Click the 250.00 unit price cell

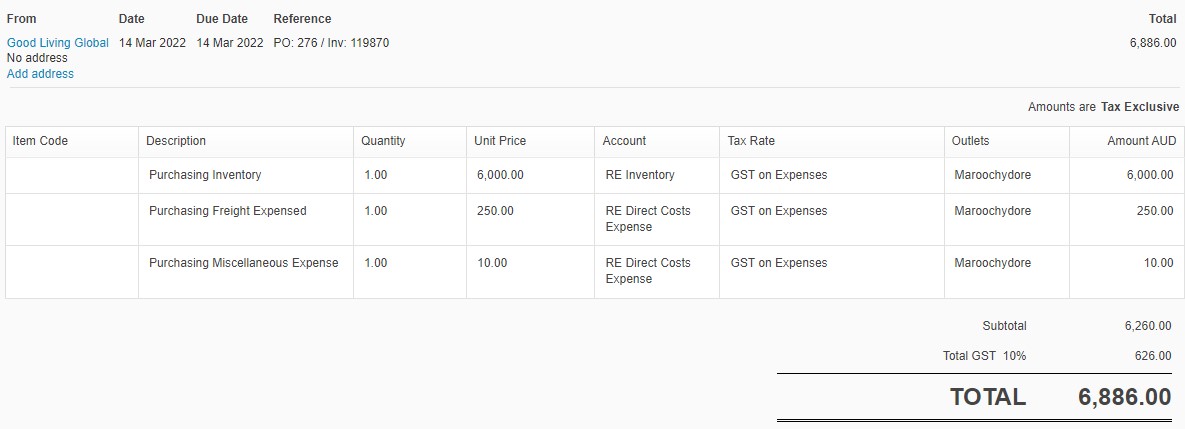tap(531, 220)
